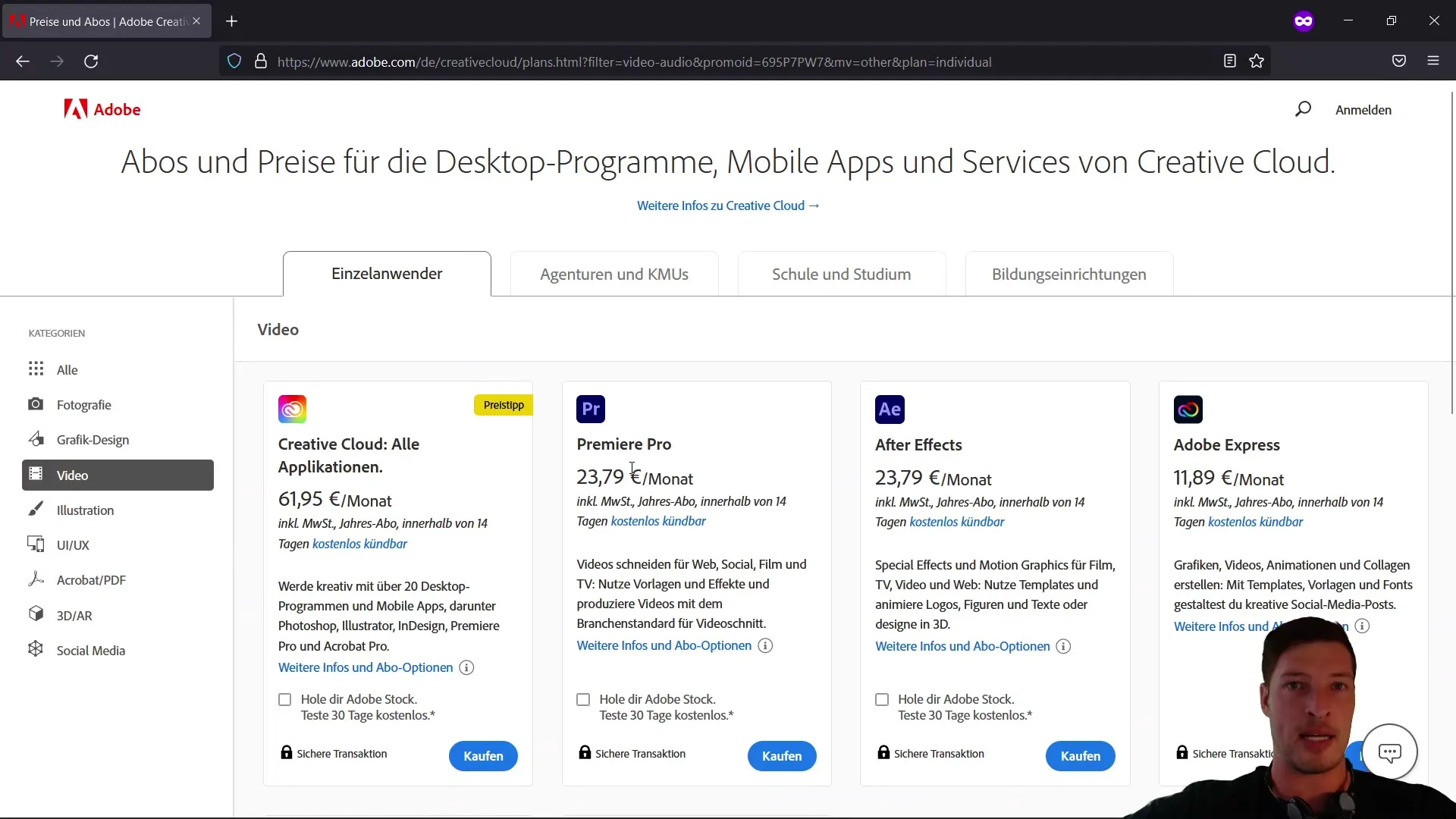
Task: Click the After Effects Ae icon
Action: pos(890,409)
